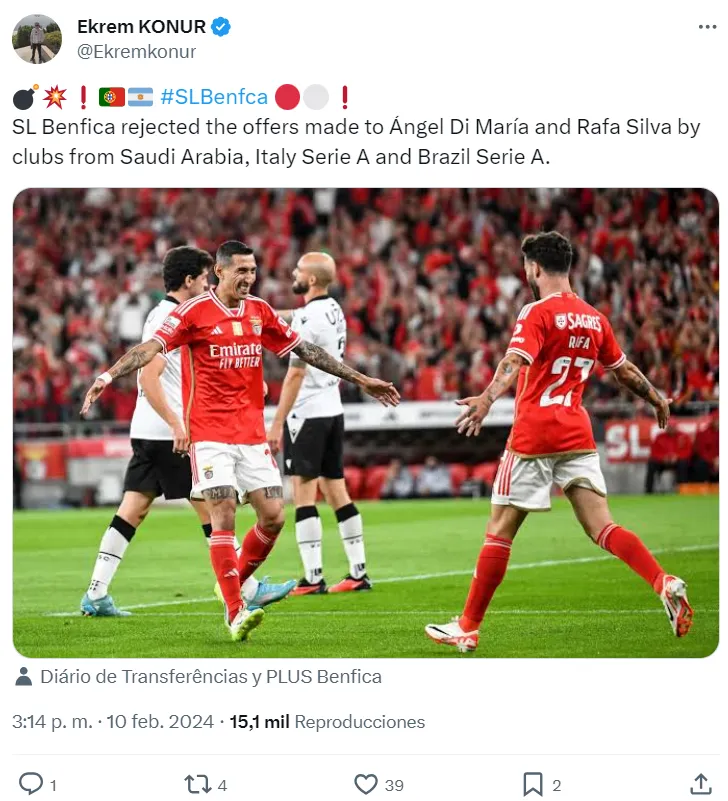Screen dimensions: 728x801
Task: View the 15,1 mil Reproducciones count
Action: click(327, 722)
